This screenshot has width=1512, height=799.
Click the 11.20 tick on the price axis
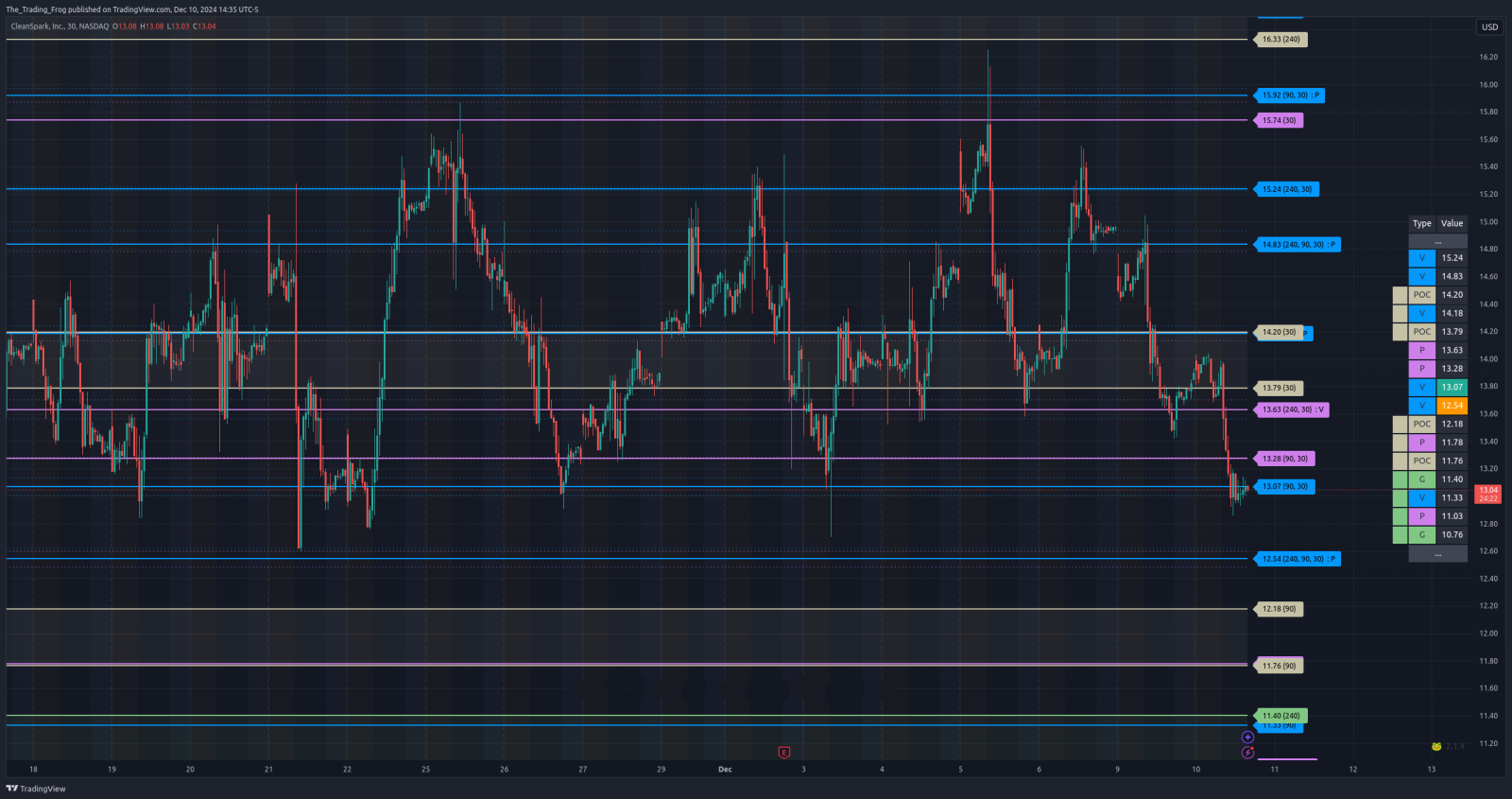click(1488, 743)
